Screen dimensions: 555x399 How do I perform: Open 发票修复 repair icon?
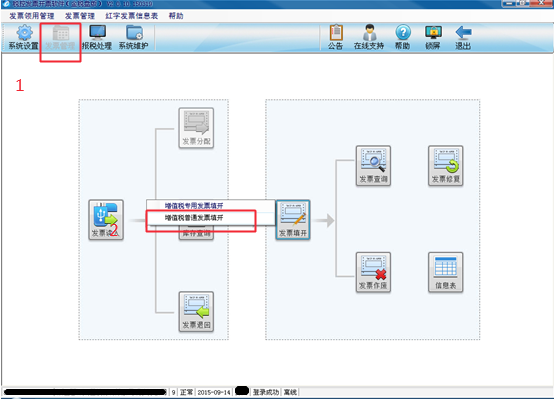click(446, 166)
